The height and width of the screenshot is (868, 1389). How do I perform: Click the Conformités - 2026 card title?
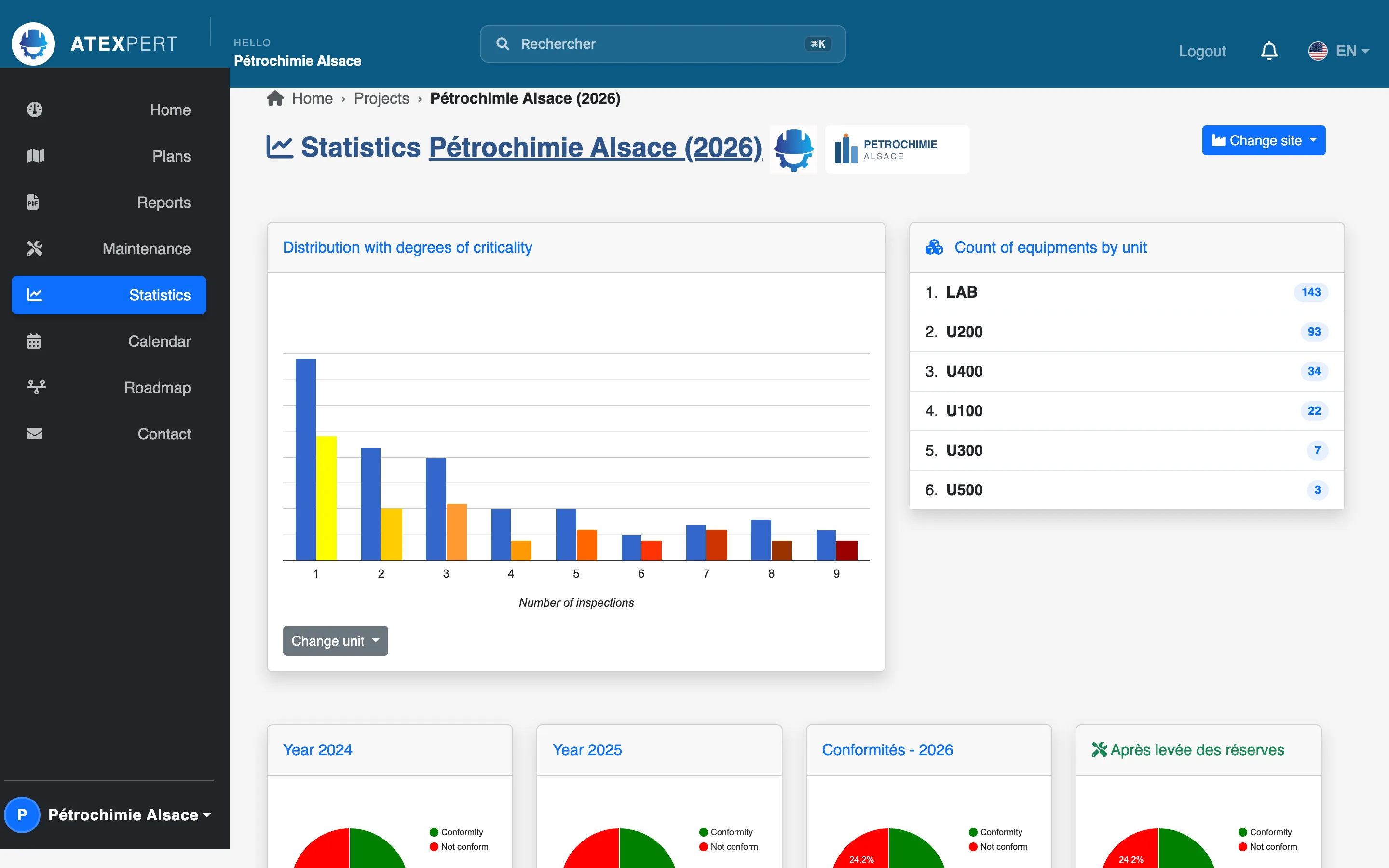click(887, 750)
